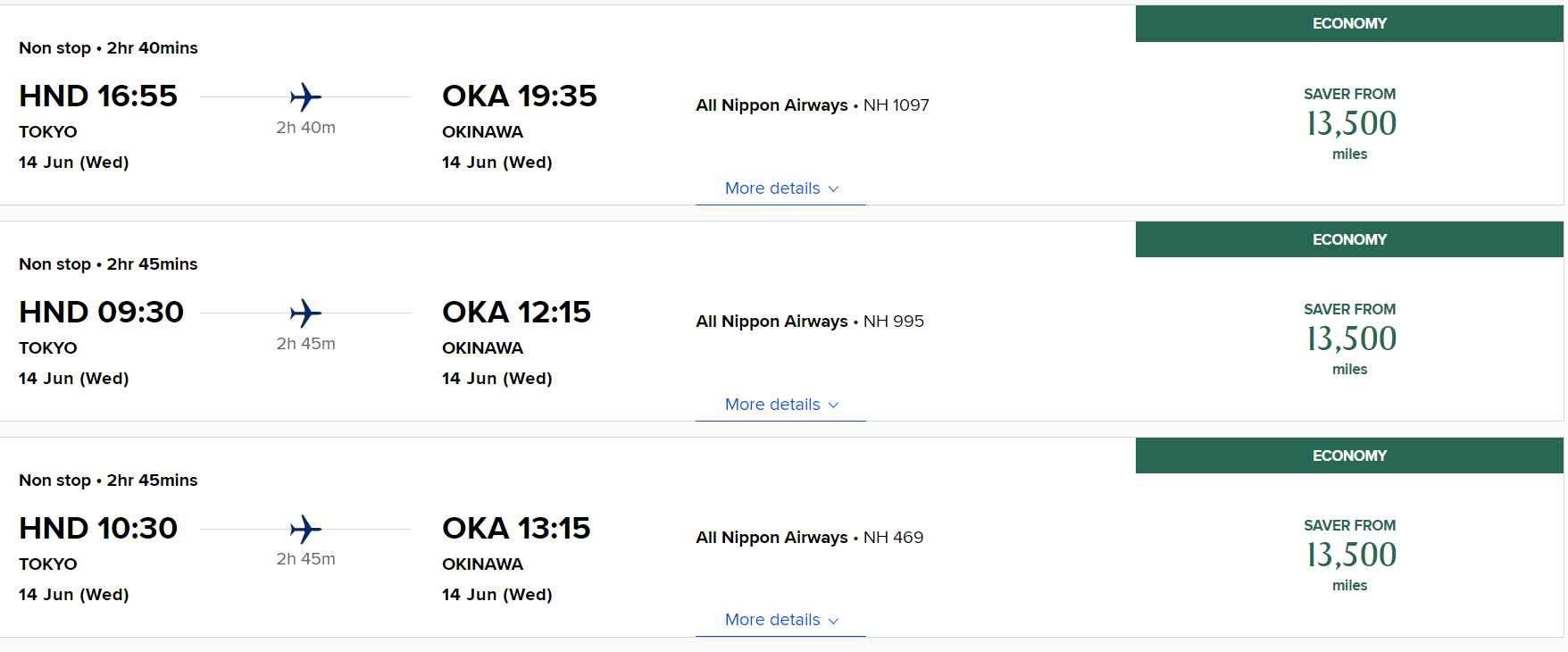The width and height of the screenshot is (1568, 652).
Task: Select the Economy header for the 10:30 flight
Action: point(1349,456)
